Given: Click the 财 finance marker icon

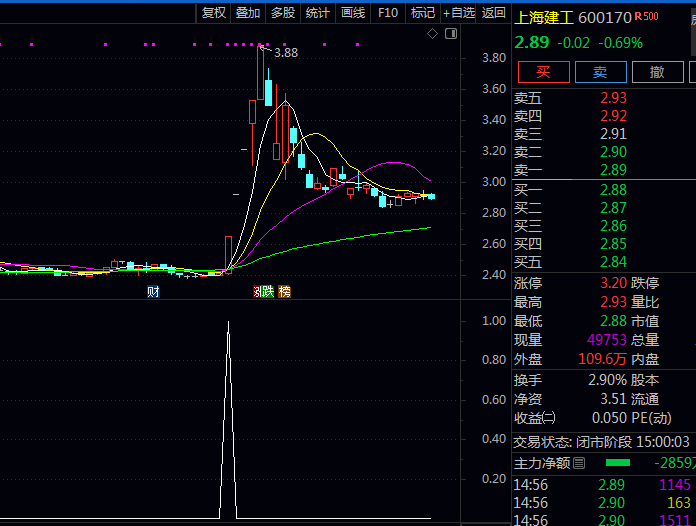Looking at the screenshot, I should (153, 292).
